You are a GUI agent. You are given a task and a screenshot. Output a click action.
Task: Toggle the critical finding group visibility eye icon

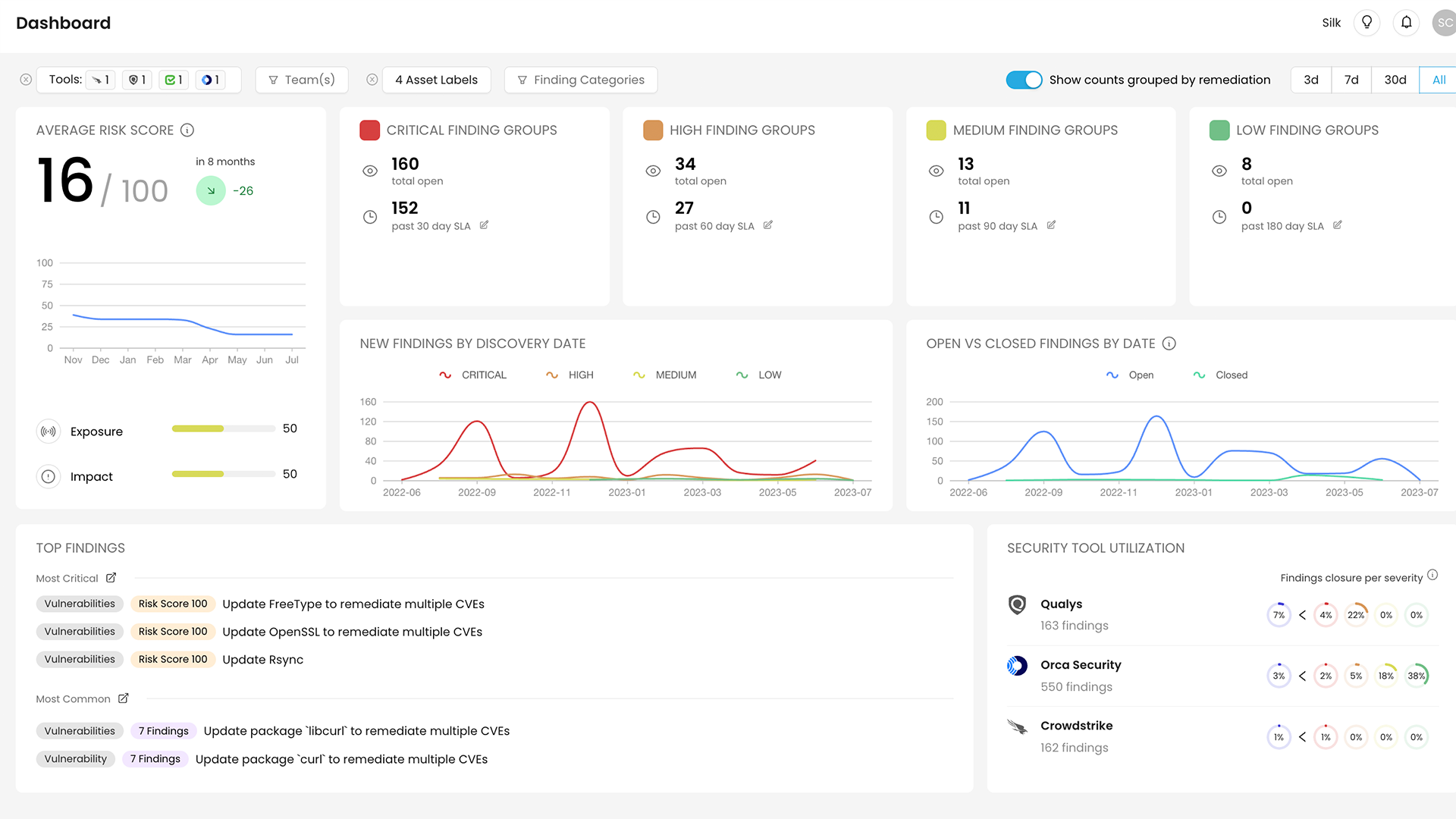click(370, 170)
